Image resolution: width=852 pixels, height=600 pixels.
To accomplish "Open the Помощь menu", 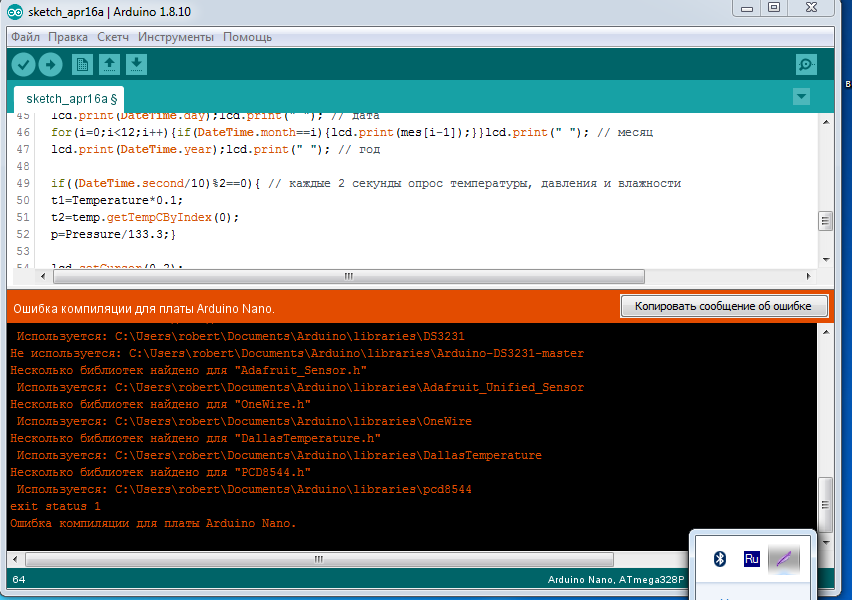I will coord(247,37).
